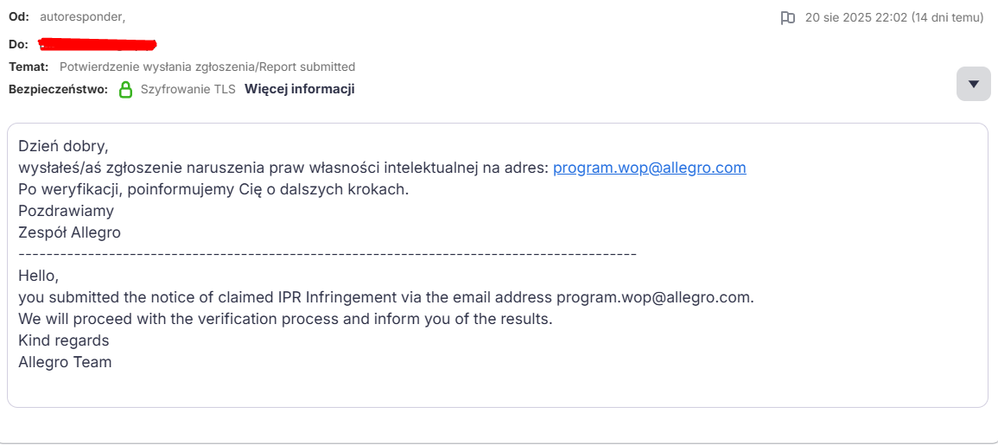Viewport: 998px width, 445px height.
Task: Click the "Od:" header label
Action: click(19, 17)
